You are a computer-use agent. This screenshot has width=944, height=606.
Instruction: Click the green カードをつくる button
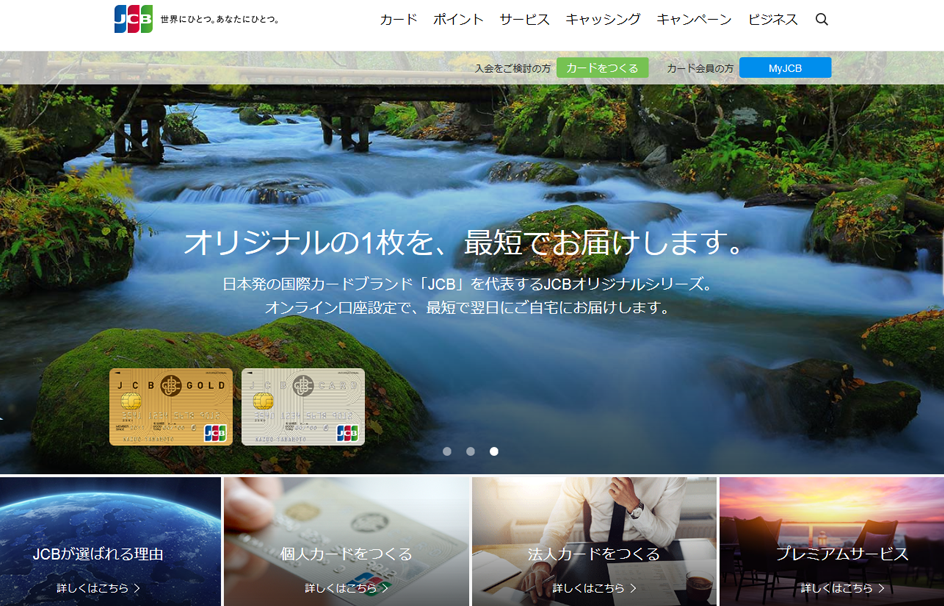tap(602, 68)
